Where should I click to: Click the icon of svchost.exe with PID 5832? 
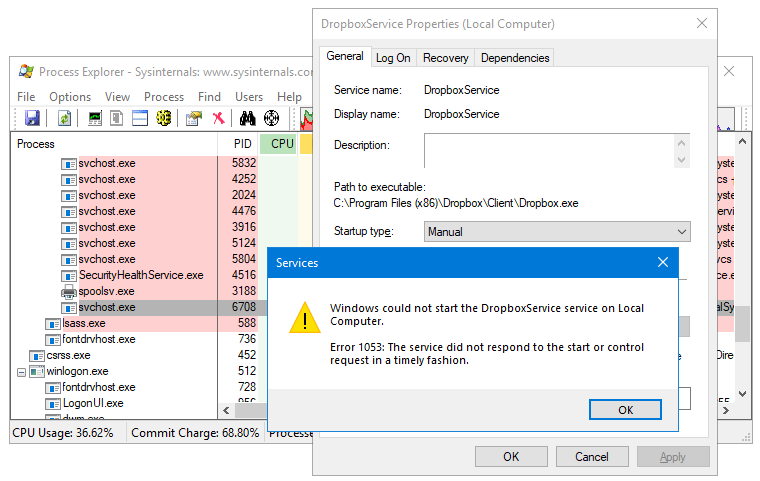(x=69, y=164)
